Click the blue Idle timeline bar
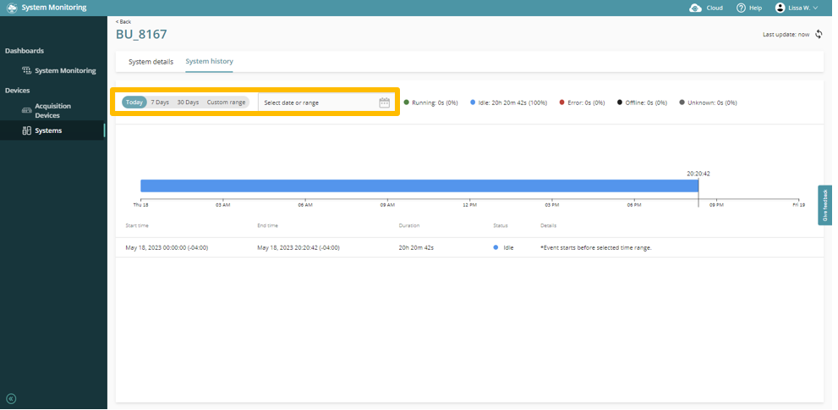The image size is (838, 410). pos(418,186)
